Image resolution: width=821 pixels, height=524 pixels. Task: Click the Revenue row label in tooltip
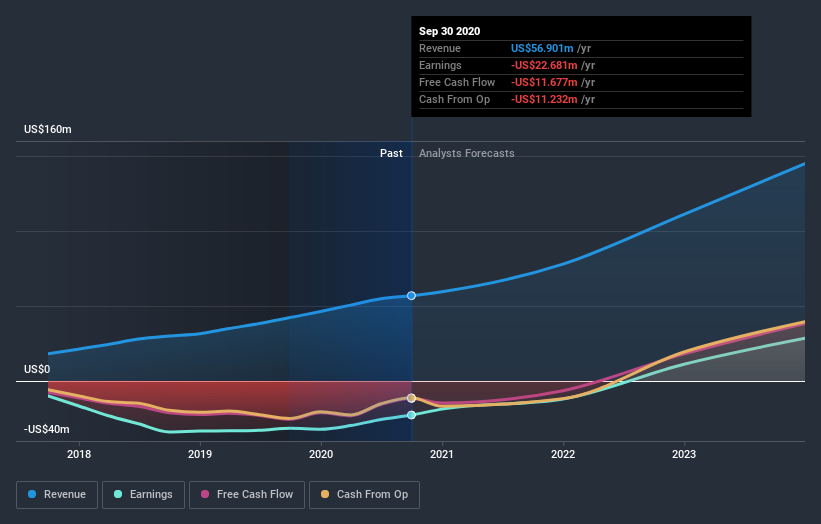point(440,48)
